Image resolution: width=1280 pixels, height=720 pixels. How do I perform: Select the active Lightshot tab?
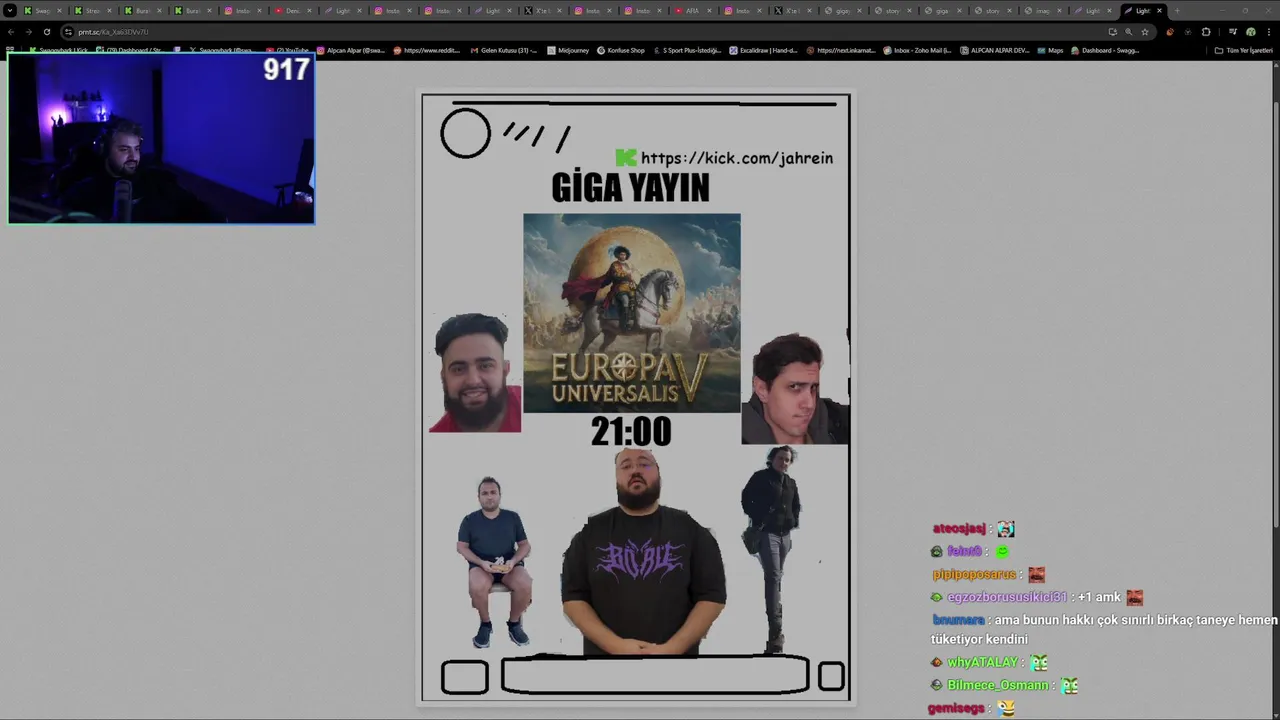[x=1142, y=11]
